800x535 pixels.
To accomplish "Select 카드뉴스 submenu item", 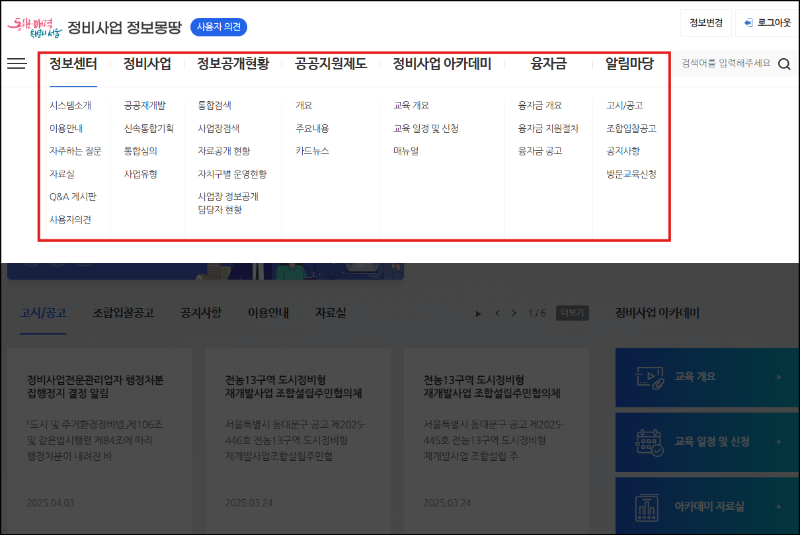I will (312, 151).
